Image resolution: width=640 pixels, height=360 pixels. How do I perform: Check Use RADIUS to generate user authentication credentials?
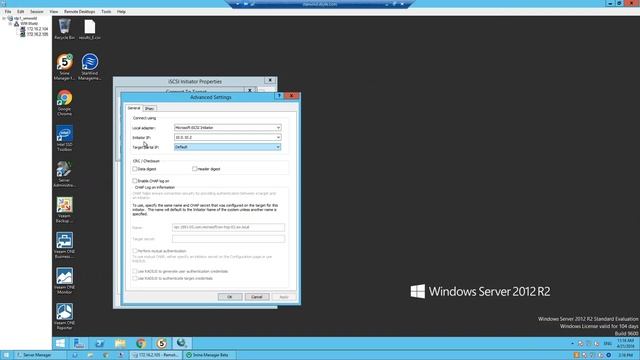[135, 271]
